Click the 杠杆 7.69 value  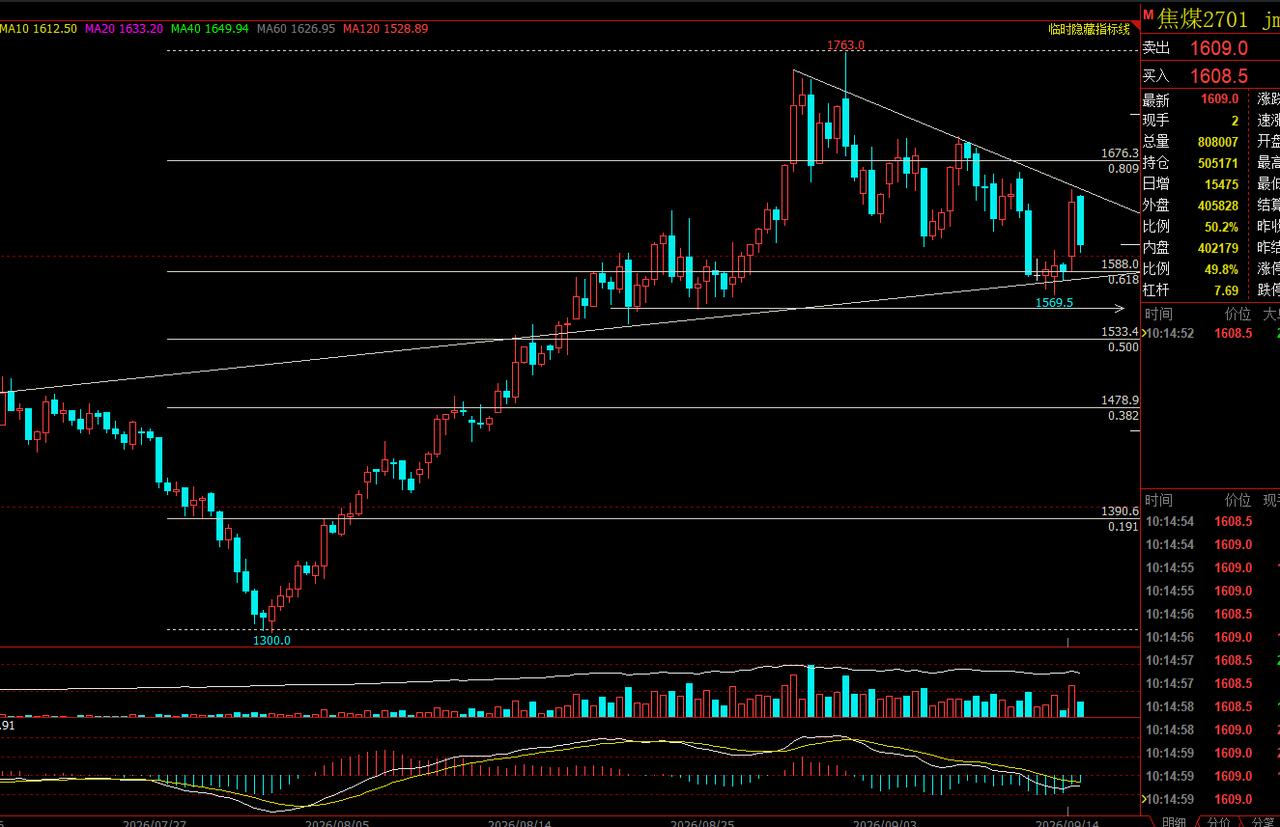[x=1226, y=290]
